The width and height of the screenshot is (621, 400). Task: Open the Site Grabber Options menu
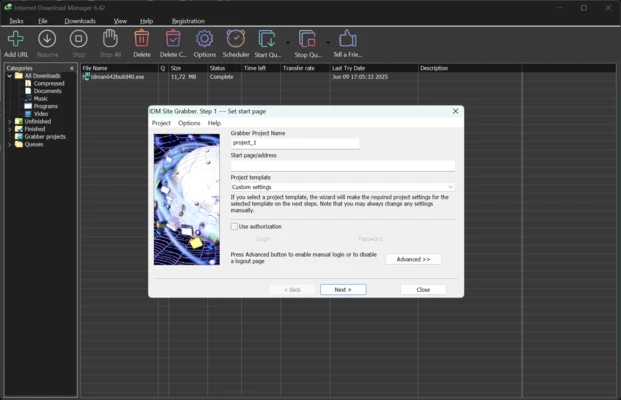(x=189, y=123)
